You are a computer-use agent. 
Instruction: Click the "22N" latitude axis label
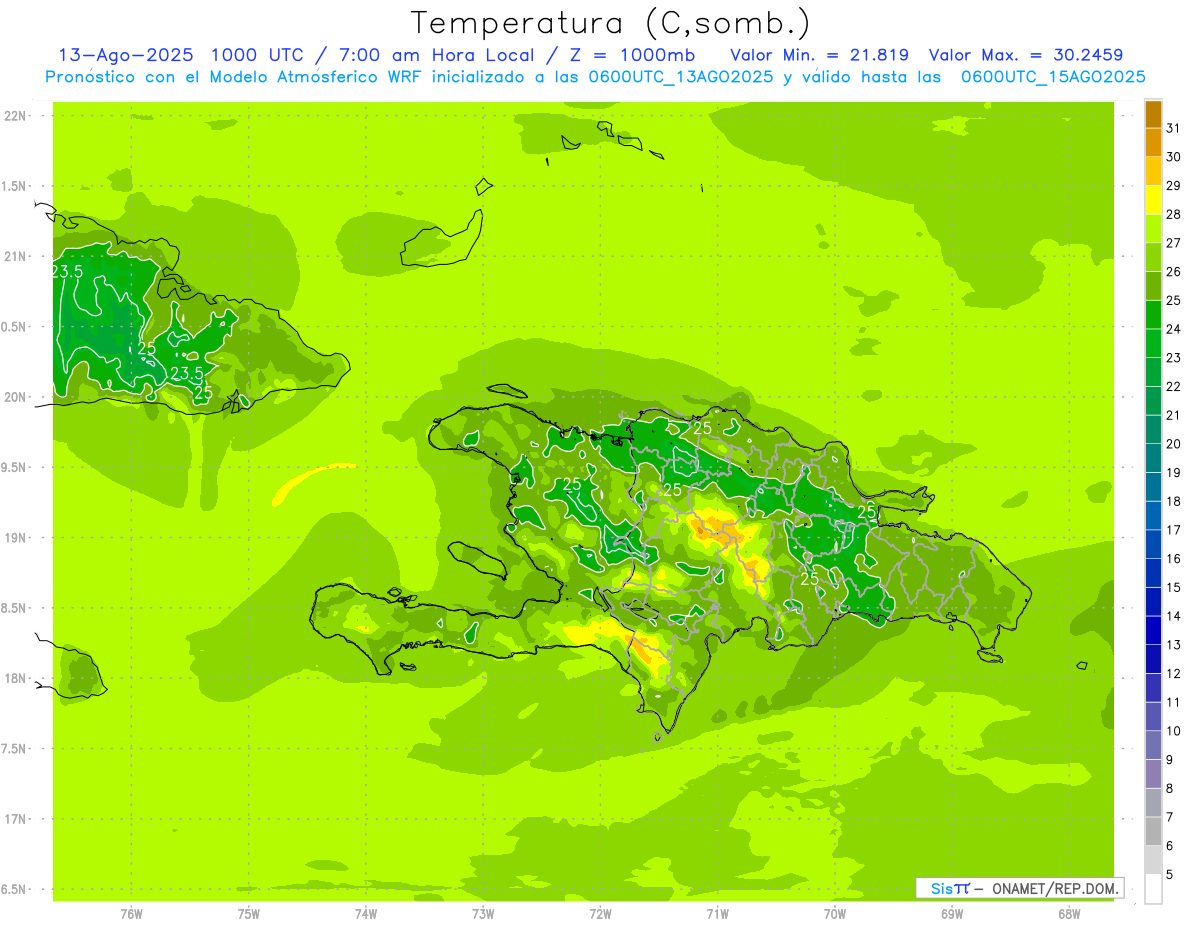click(15, 116)
